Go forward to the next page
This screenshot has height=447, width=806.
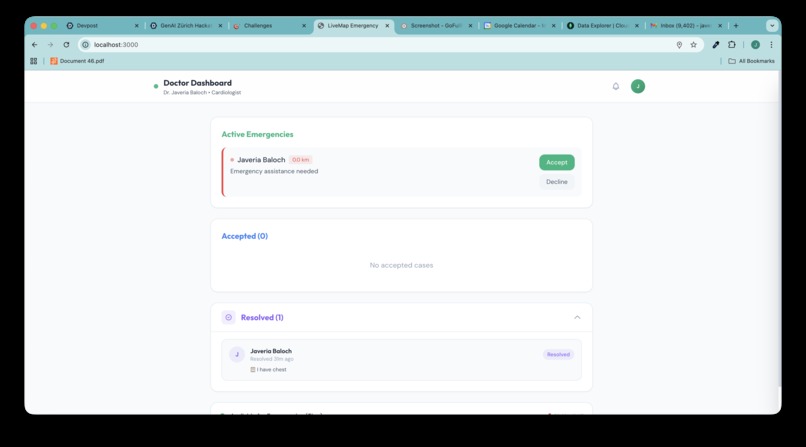[50, 45]
